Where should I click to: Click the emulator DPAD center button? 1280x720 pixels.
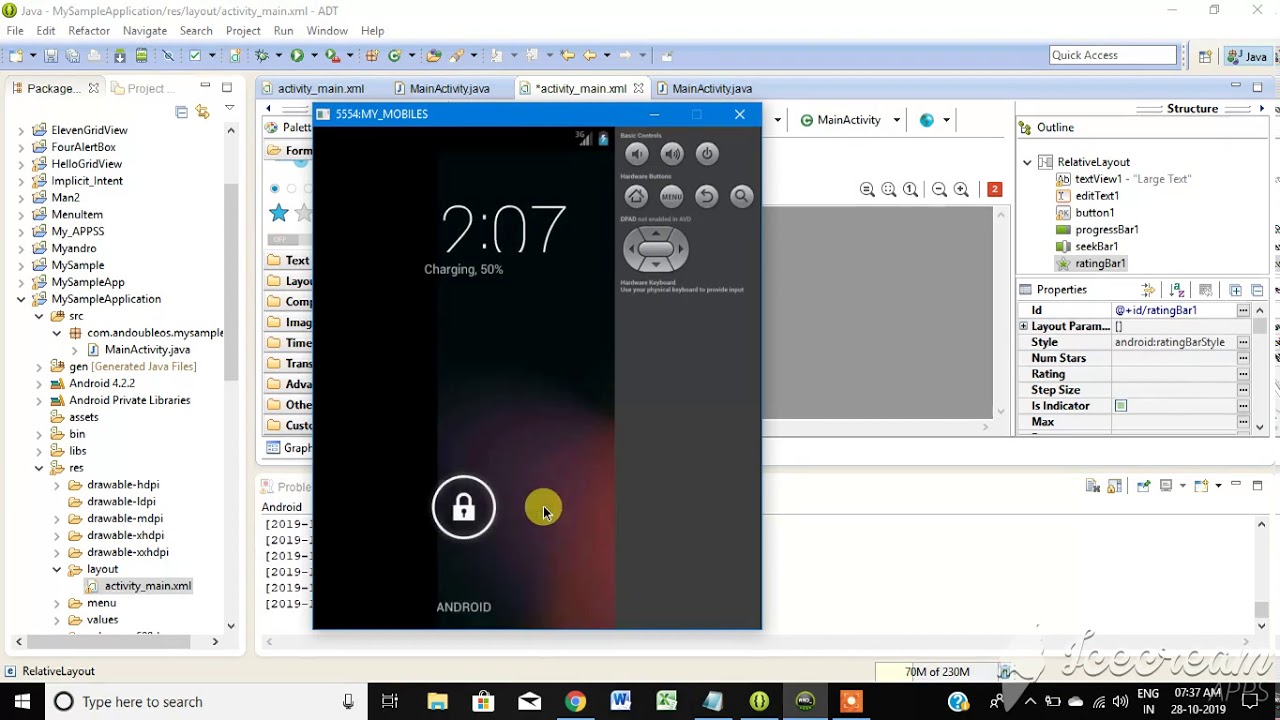pos(656,249)
